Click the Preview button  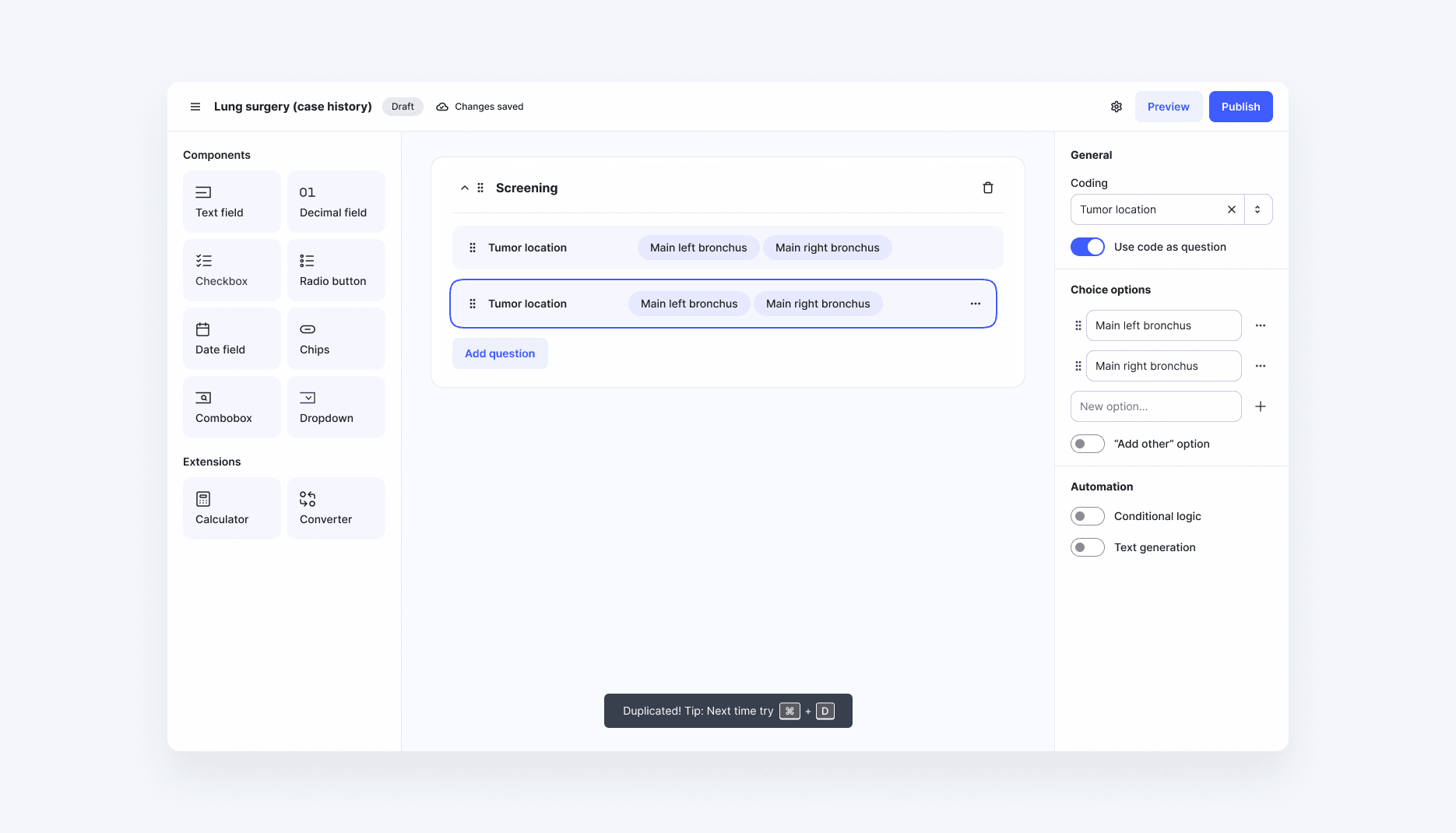click(x=1168, y=107)
